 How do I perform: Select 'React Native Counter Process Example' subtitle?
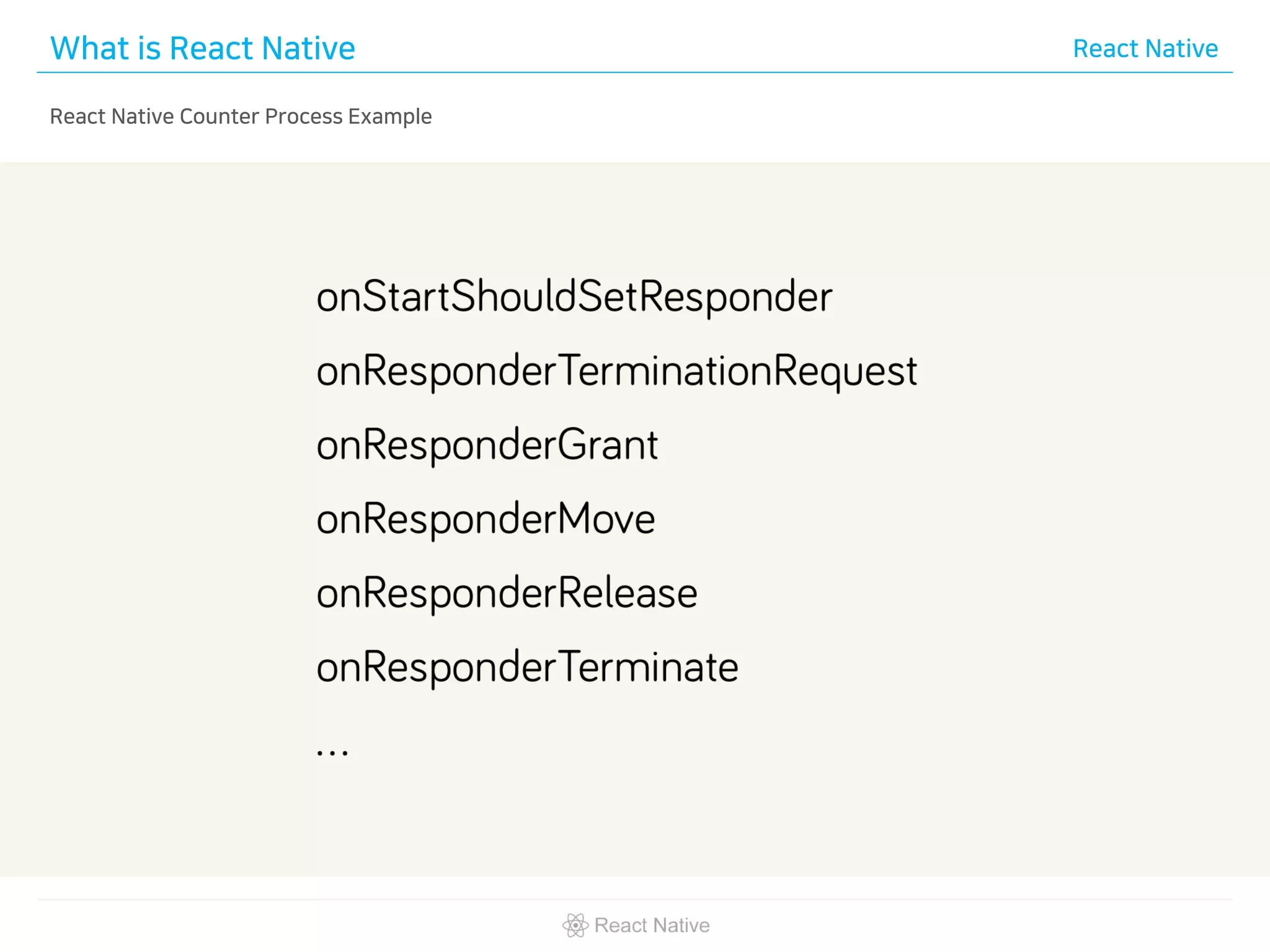click(x=241, y=117)
